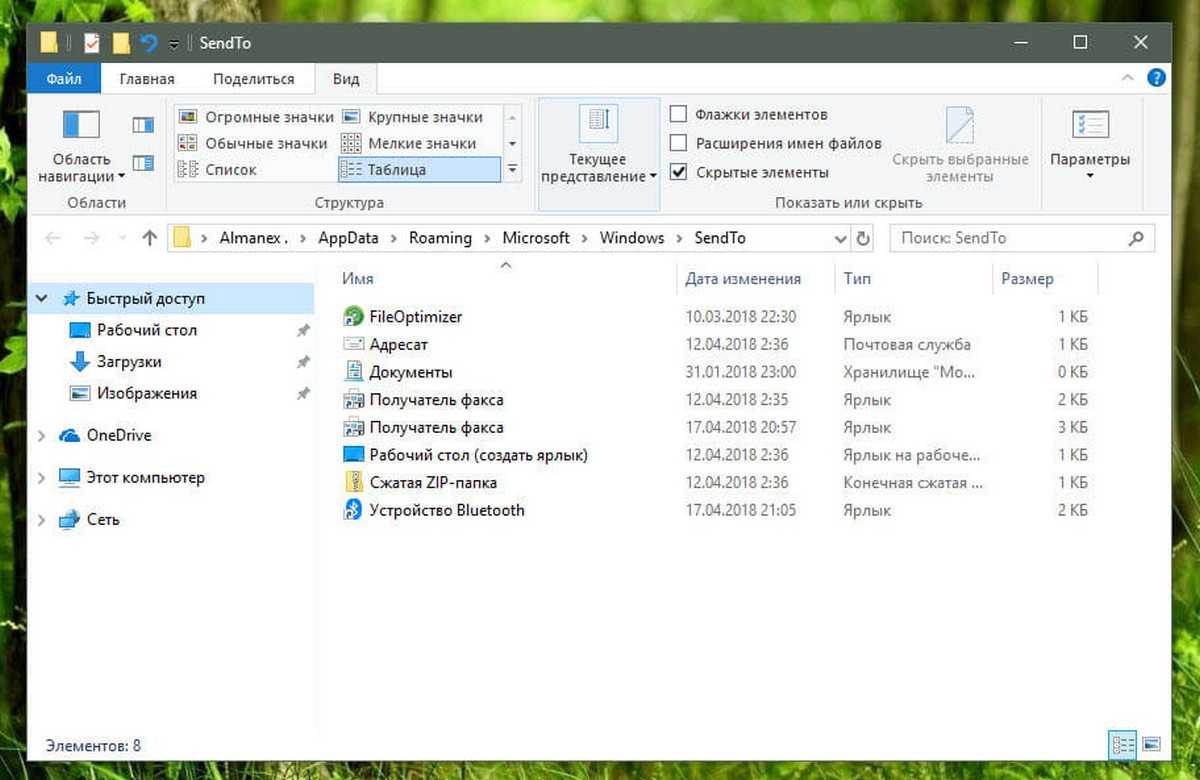
Task: Expand the Этот компьютер tree node
Action: tap(41, 478)
